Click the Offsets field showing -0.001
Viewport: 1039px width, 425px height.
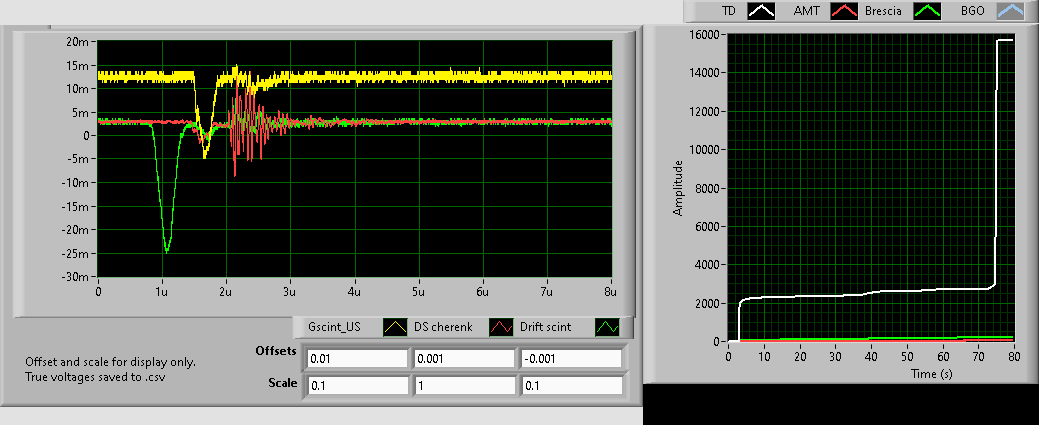(570, 359)
